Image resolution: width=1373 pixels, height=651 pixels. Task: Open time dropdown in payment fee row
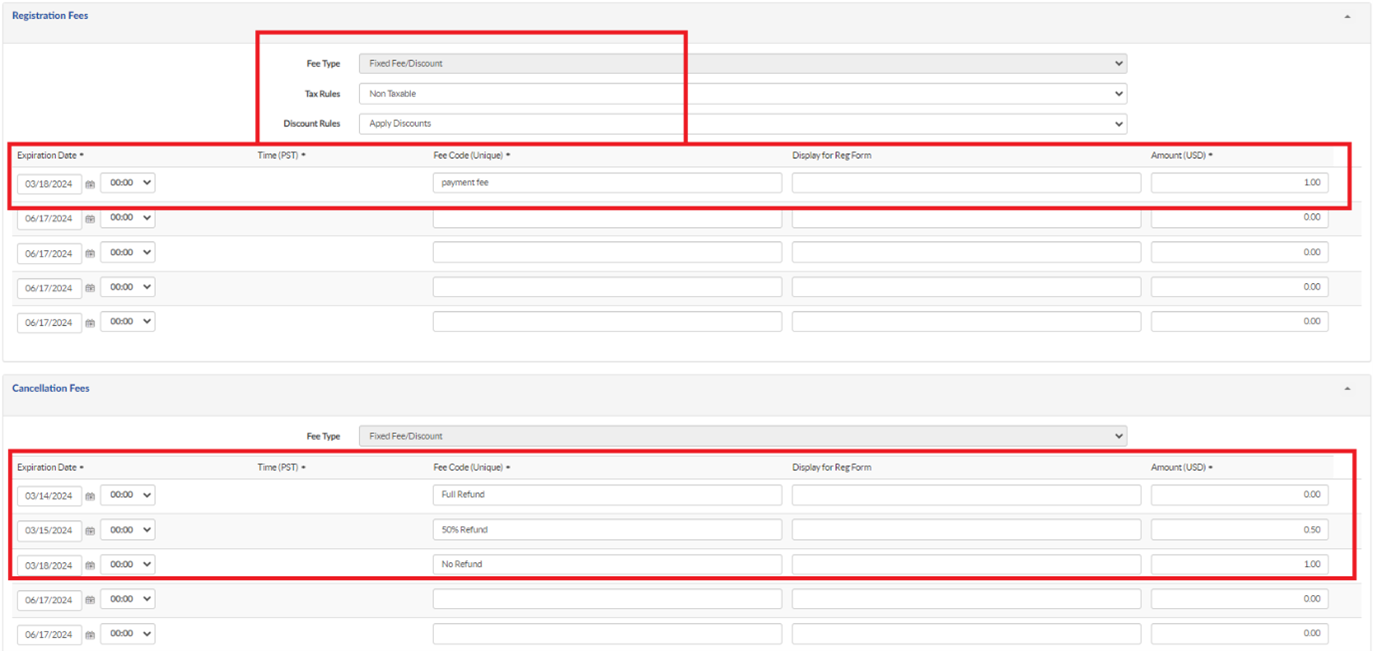point(128,183)
